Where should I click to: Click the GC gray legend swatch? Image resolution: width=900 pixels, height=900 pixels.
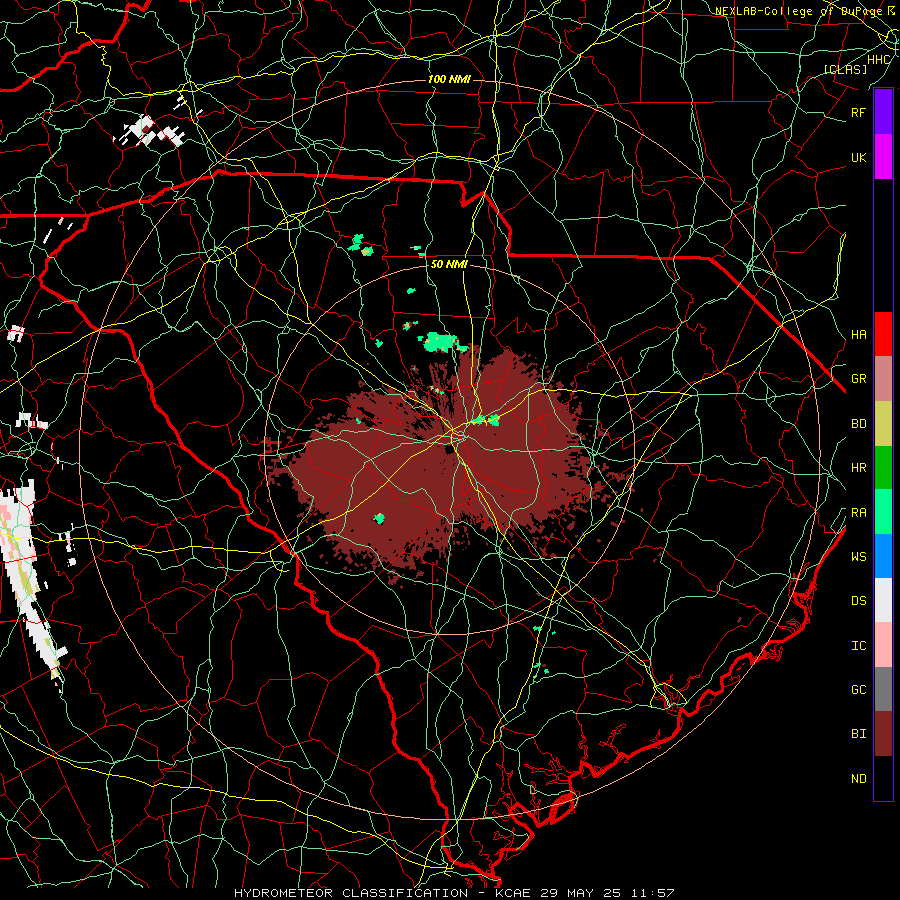click(883, 689)
